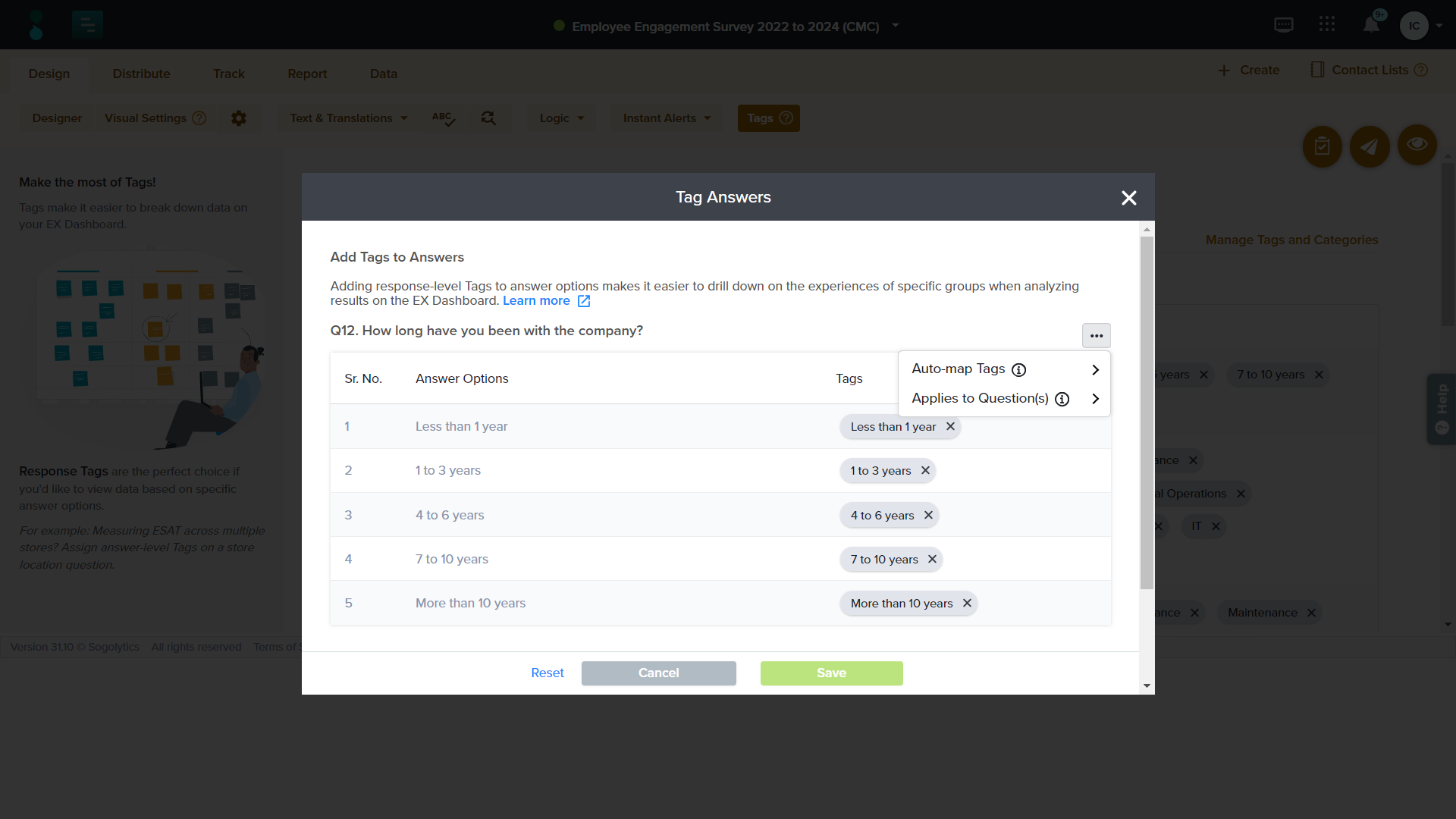This screenshot has width=1456, height=819.
Task: Open the apps grid menu
Action: [1327, 25]
